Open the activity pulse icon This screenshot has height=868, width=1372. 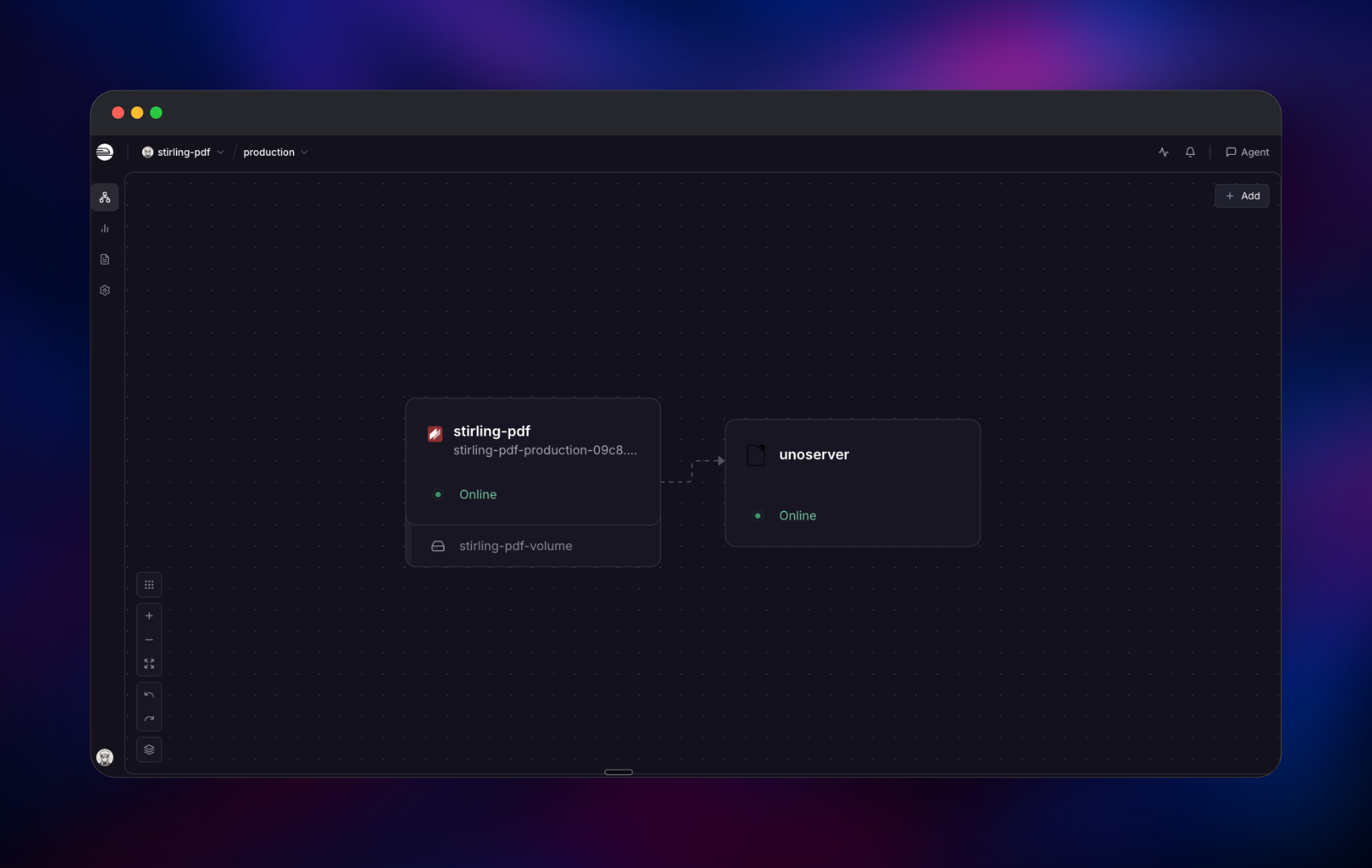[x=1163, y=152]
